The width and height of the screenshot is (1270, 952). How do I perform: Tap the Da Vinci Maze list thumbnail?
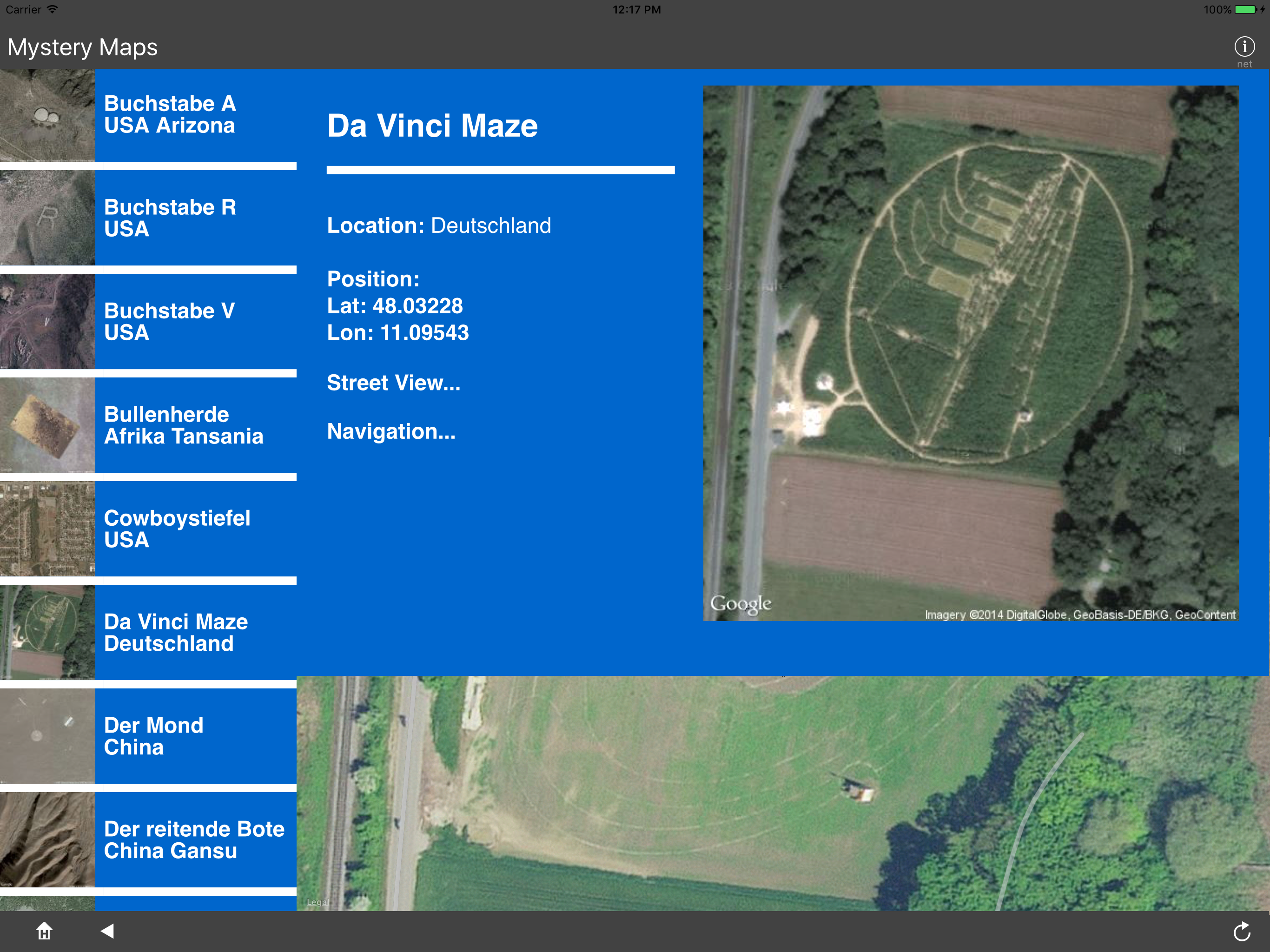47,633
